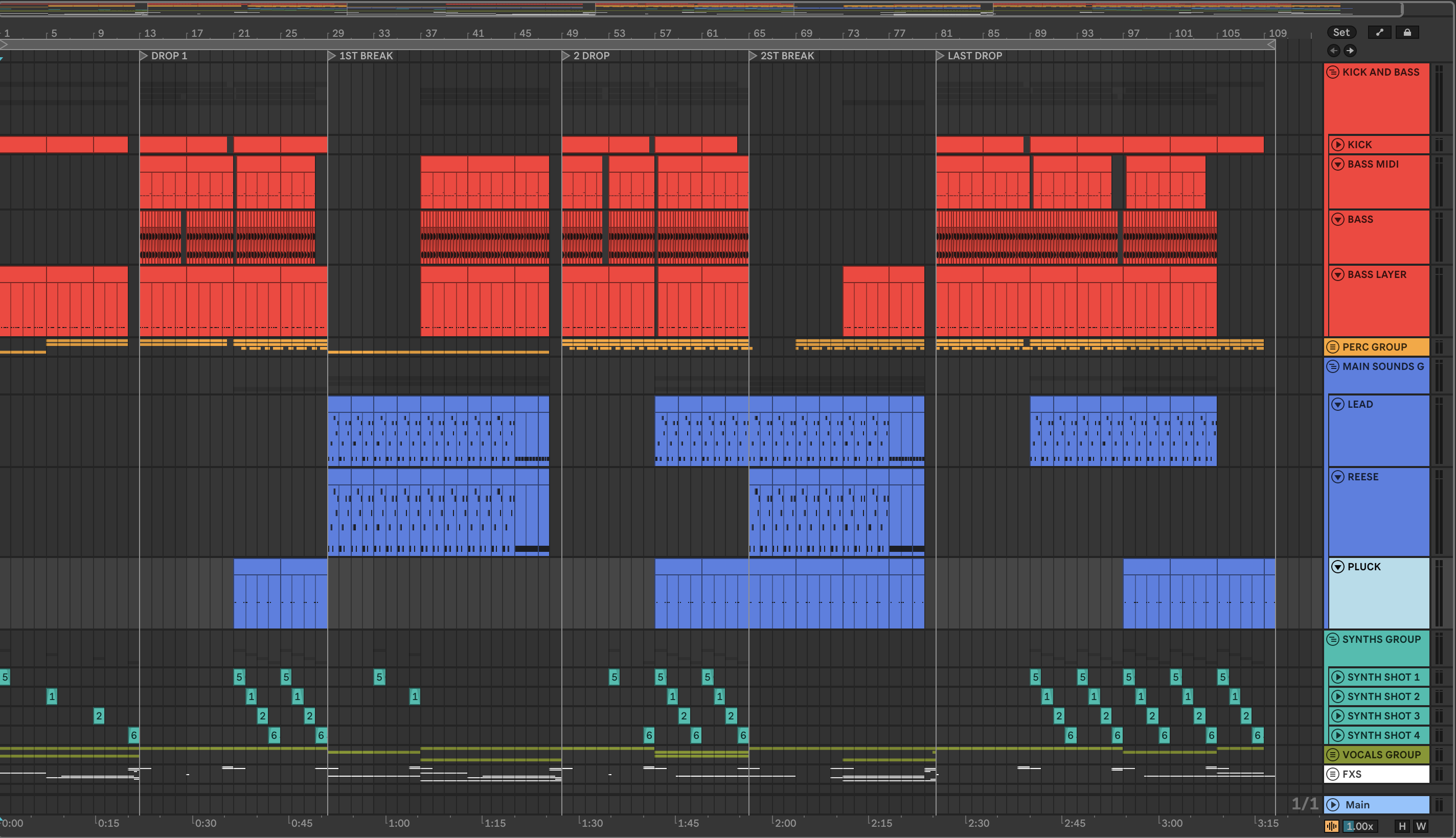Fold the KICK AND BASS group
The image size is (1456, 838).
tap(1333, 72)
